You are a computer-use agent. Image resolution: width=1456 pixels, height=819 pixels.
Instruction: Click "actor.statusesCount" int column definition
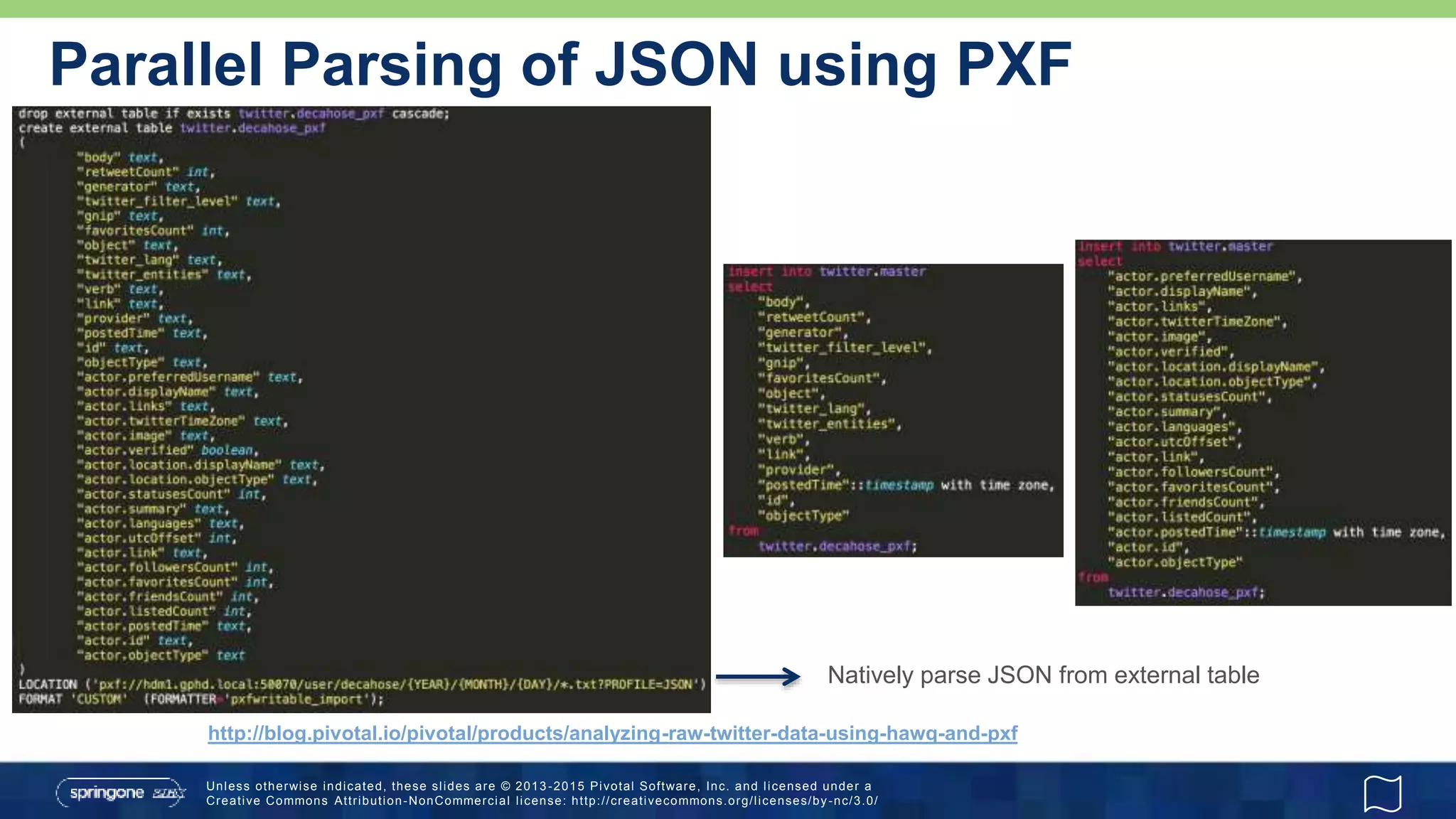pyautogui.click(x=171, y=494)
